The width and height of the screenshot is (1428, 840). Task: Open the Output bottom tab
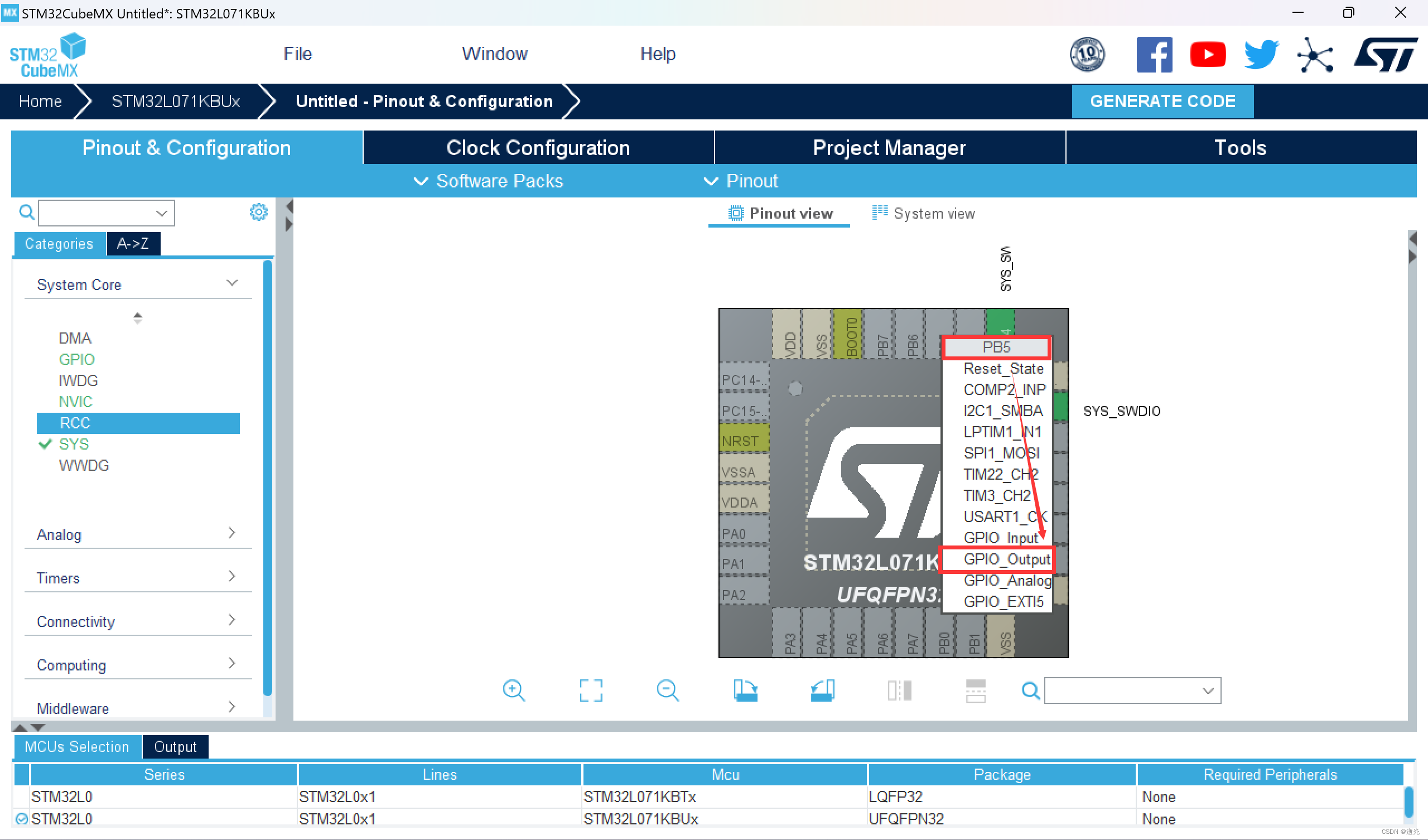[175, 746]
